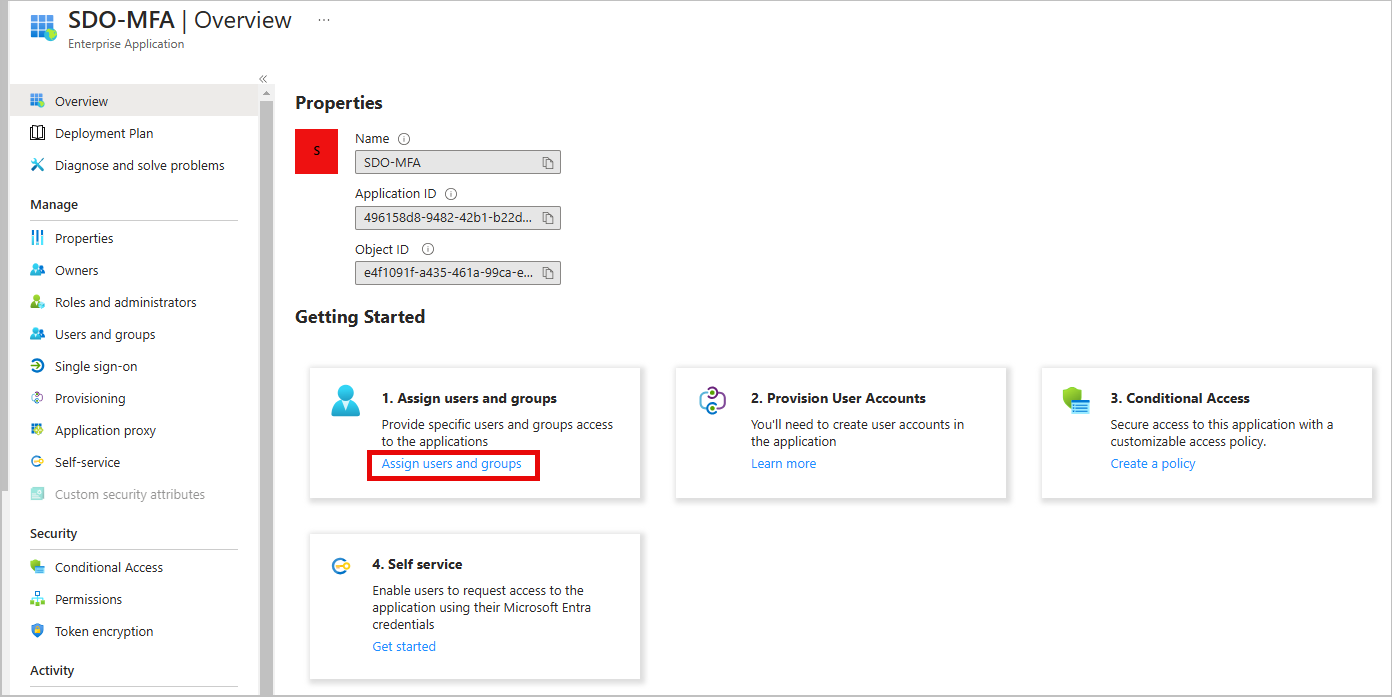
Task: Click the Learn more link
Action: (783, 464)
